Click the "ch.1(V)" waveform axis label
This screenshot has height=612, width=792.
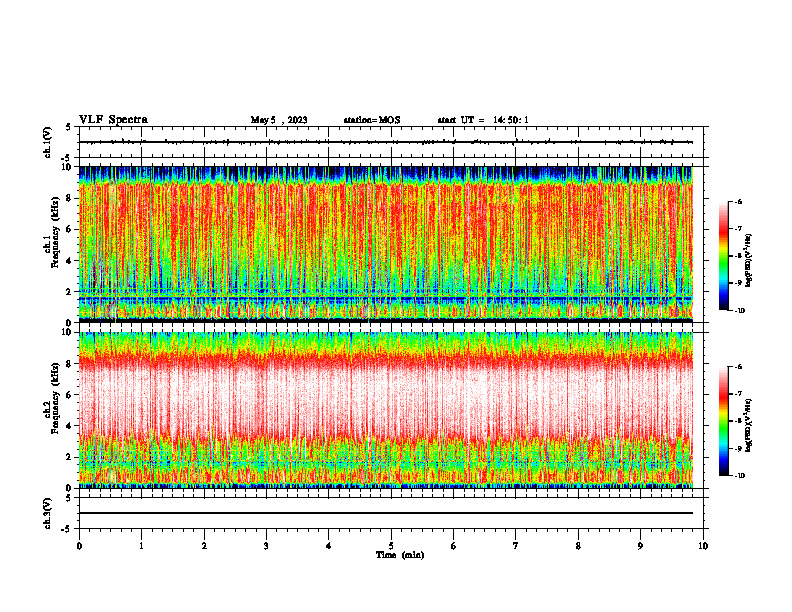(x=48, y=142)
